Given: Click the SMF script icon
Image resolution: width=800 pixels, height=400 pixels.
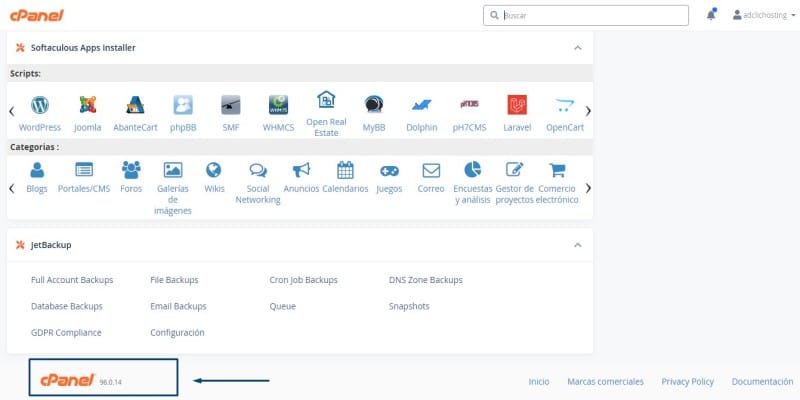Looking at the screenshot, I should 231,105.
